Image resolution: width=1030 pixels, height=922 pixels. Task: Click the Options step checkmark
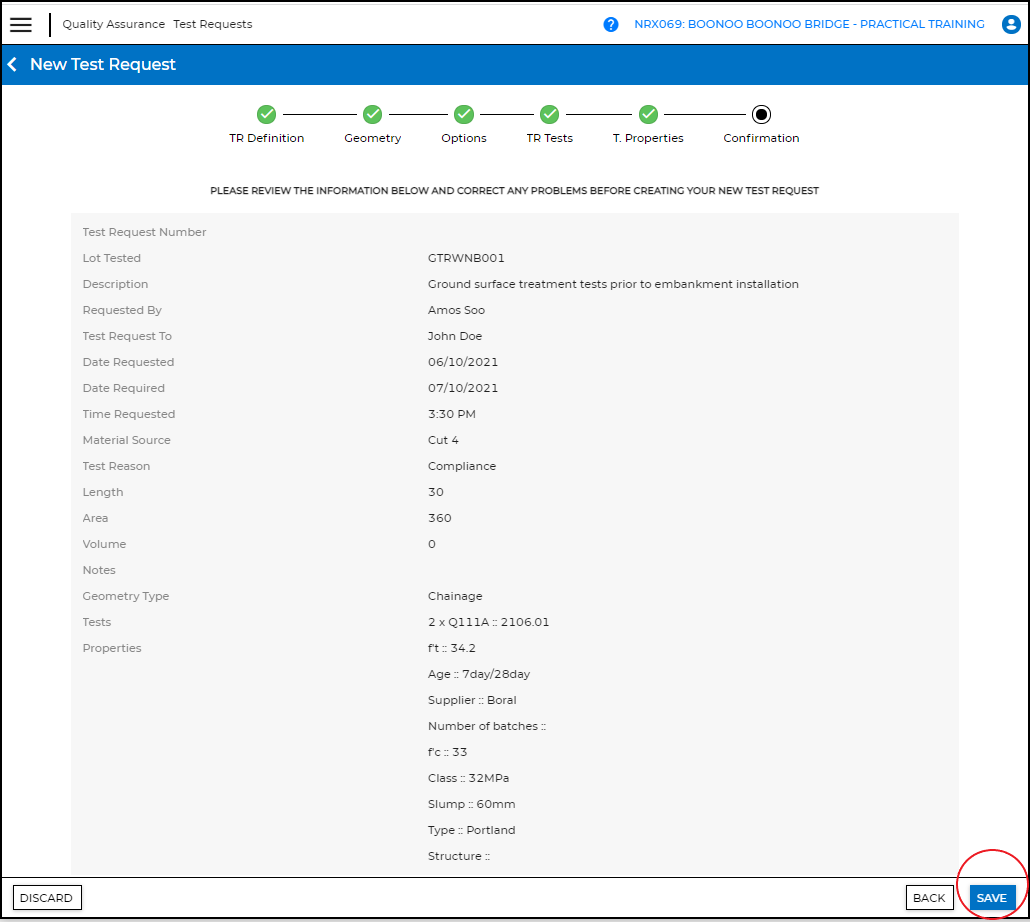pyautogui.click(x=464, y=115)
